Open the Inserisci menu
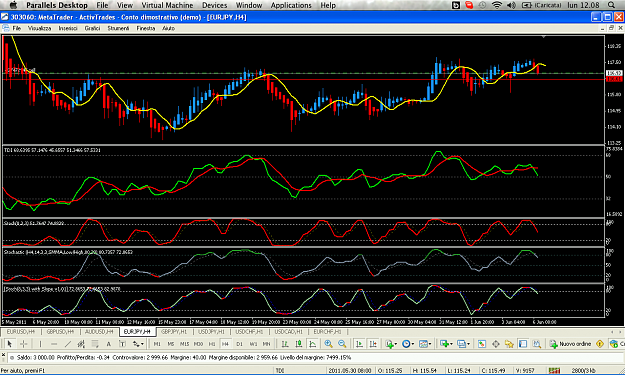Viewport: 625px width, 375px height. pos(68,28)
